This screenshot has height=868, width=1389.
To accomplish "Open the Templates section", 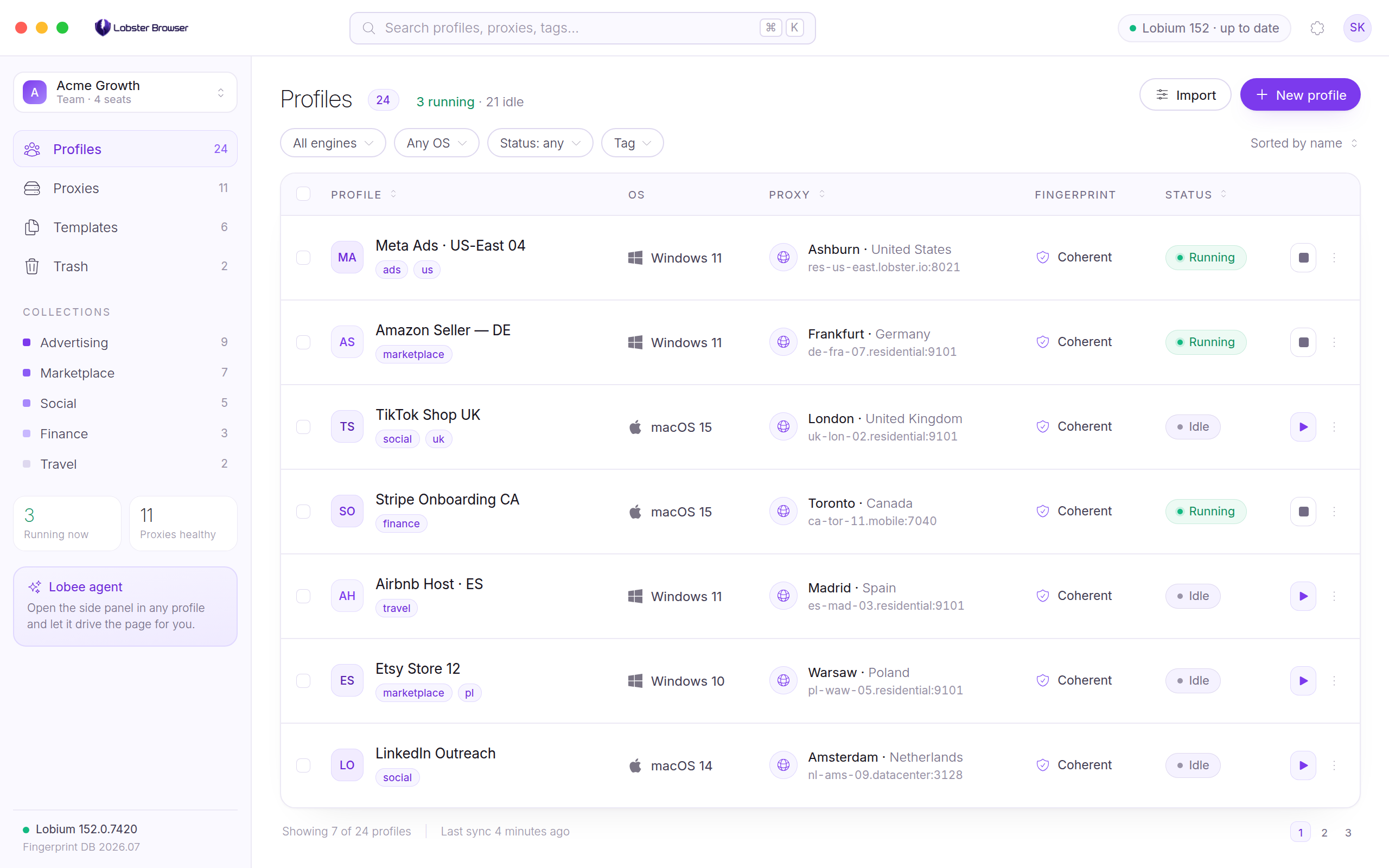I will 125,227.
